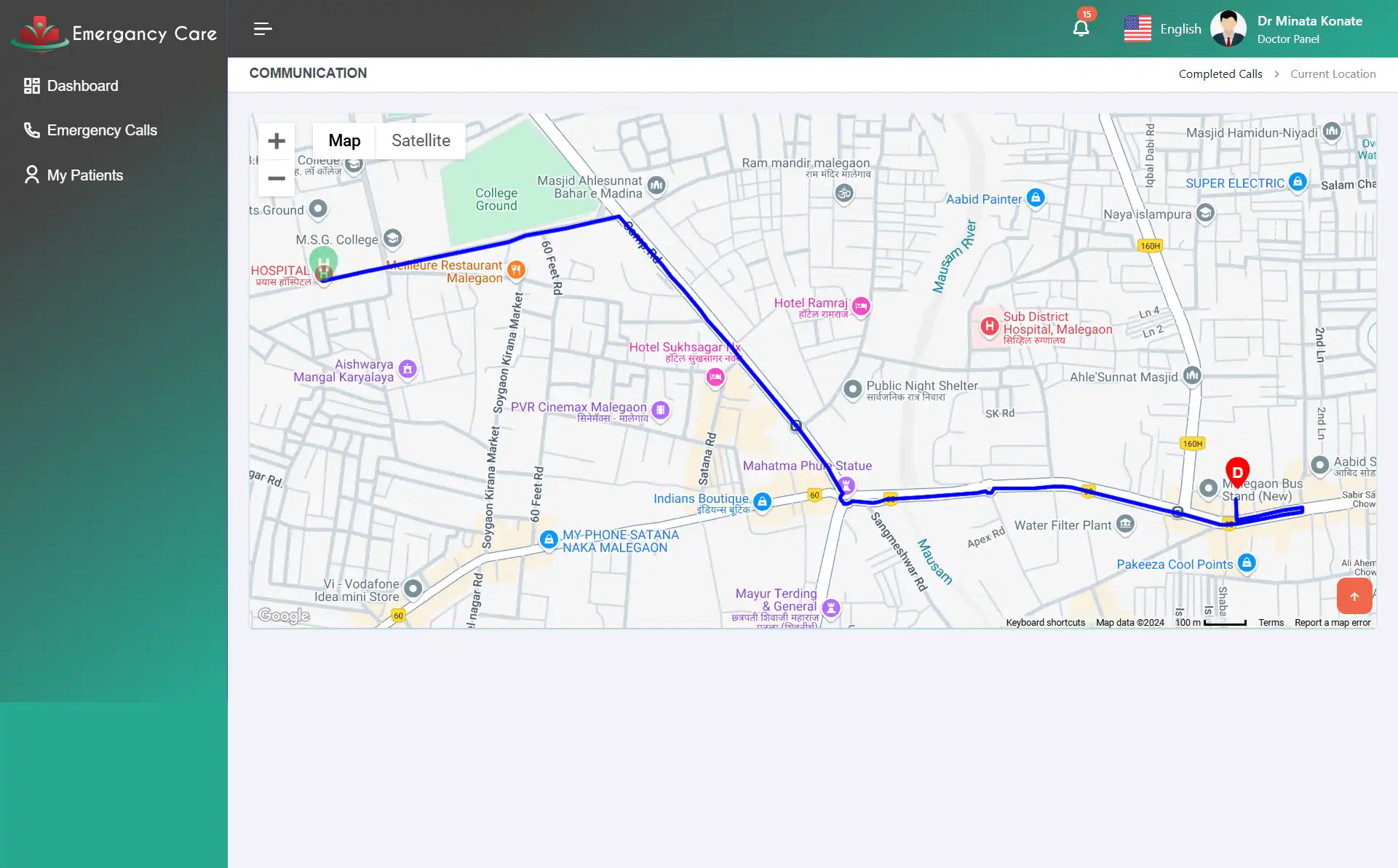Toggle the hamburger sidebar menu
The image size is (1398, 868).
263,28
